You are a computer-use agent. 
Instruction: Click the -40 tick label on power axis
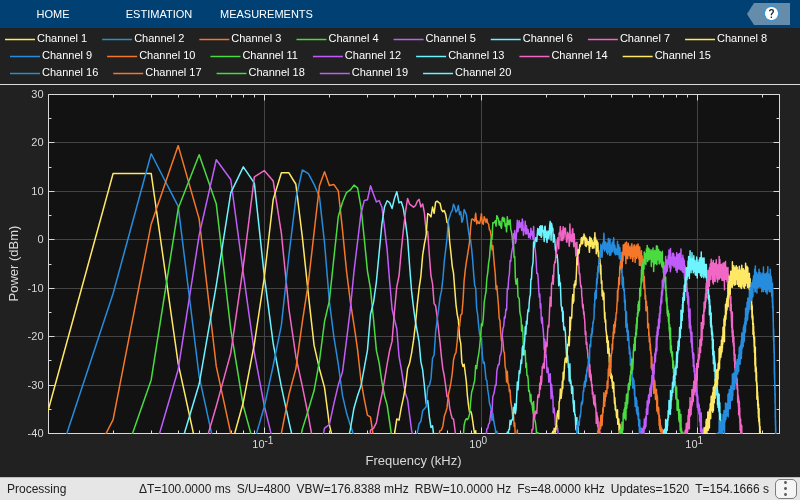coord(36,434)
